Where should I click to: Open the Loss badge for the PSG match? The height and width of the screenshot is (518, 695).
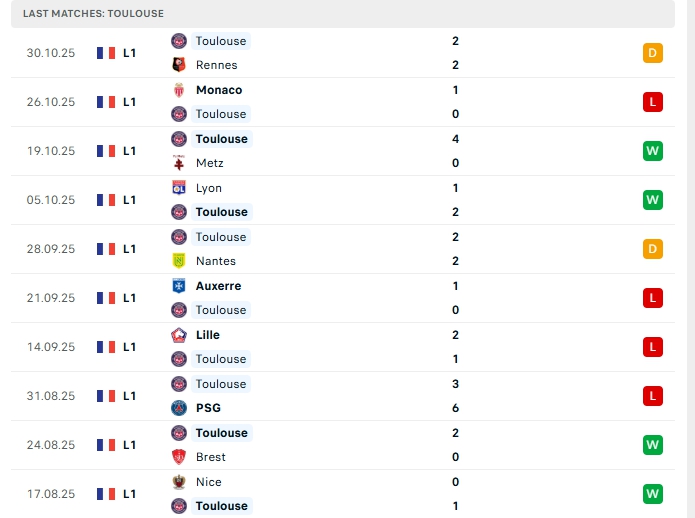(x=653, y=396)
